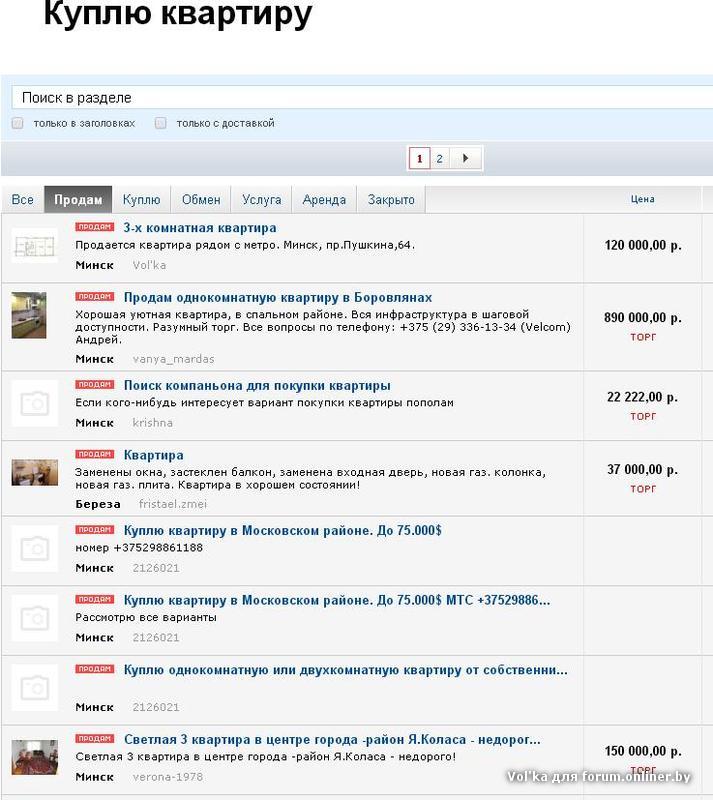713x800 pixels.
Task: Click the next page arrow
Action: pyautogui.click(x=465, y=158)
